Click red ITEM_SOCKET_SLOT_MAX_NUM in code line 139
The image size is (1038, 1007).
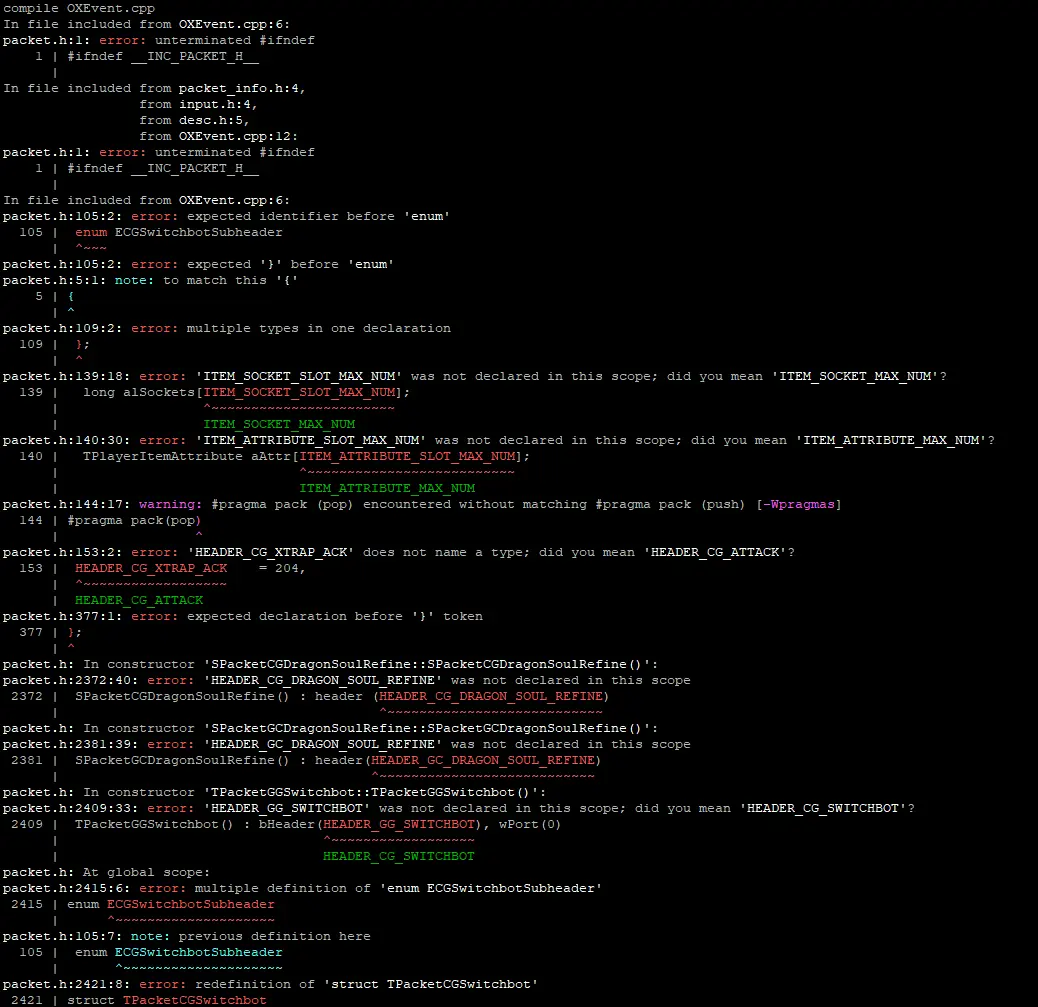click(299, 392)
